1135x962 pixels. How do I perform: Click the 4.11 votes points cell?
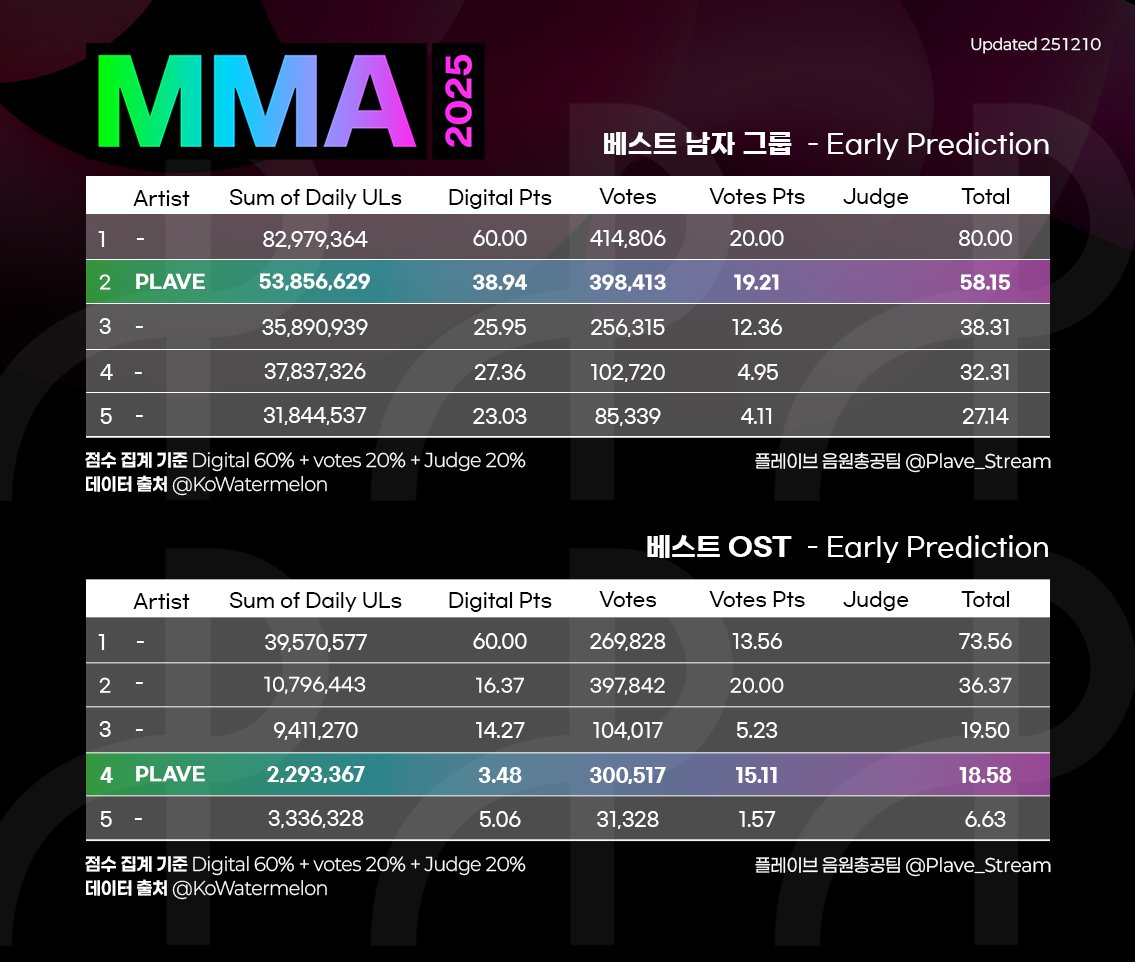pos(756,416)
